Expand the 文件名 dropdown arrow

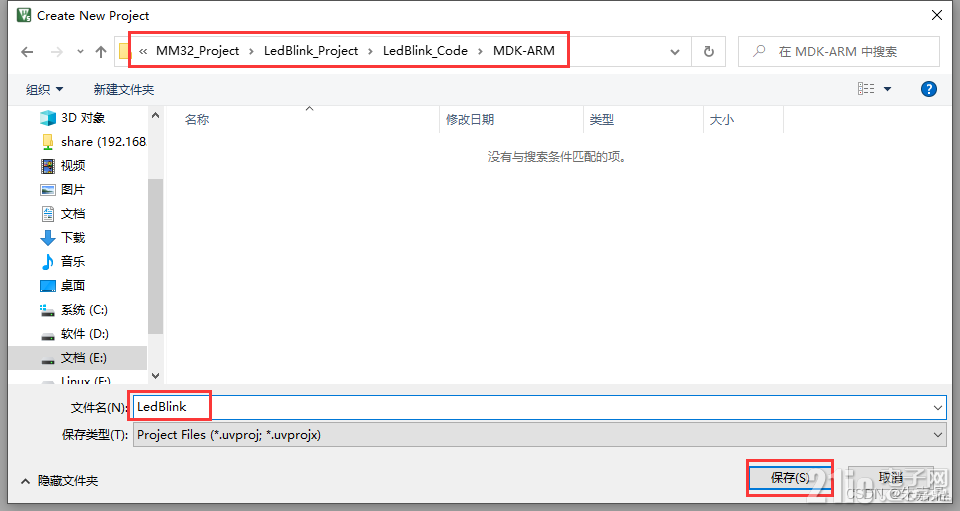click(x=937, y=408)
